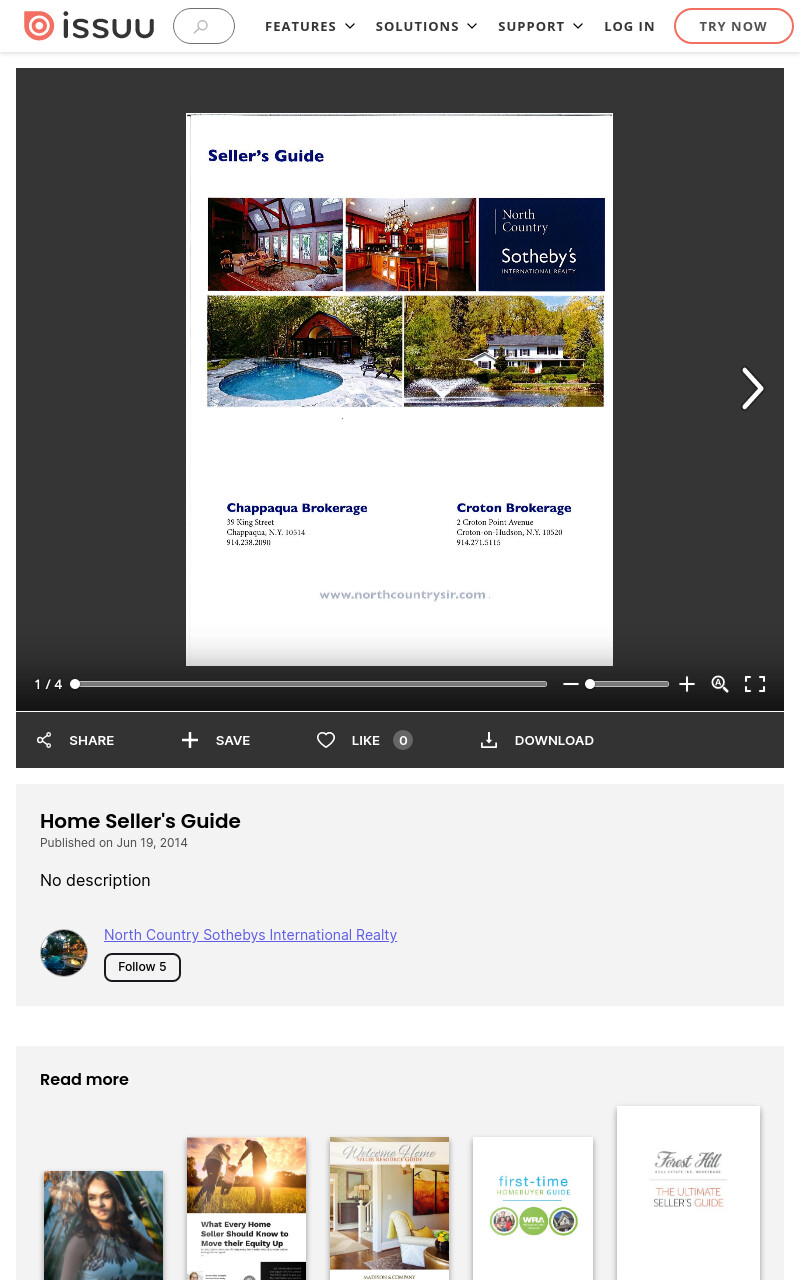Click the No description text
The width and height of the screenshot is (800, 1280).
pos(95,880)
